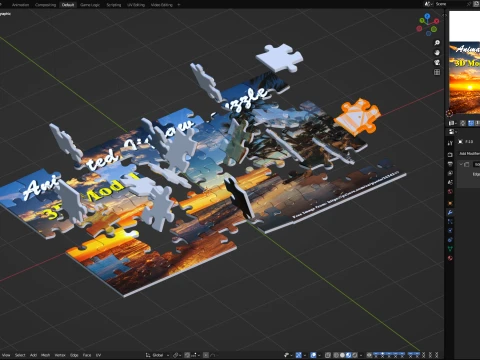Open the Particles properties tab

(450, 221)
